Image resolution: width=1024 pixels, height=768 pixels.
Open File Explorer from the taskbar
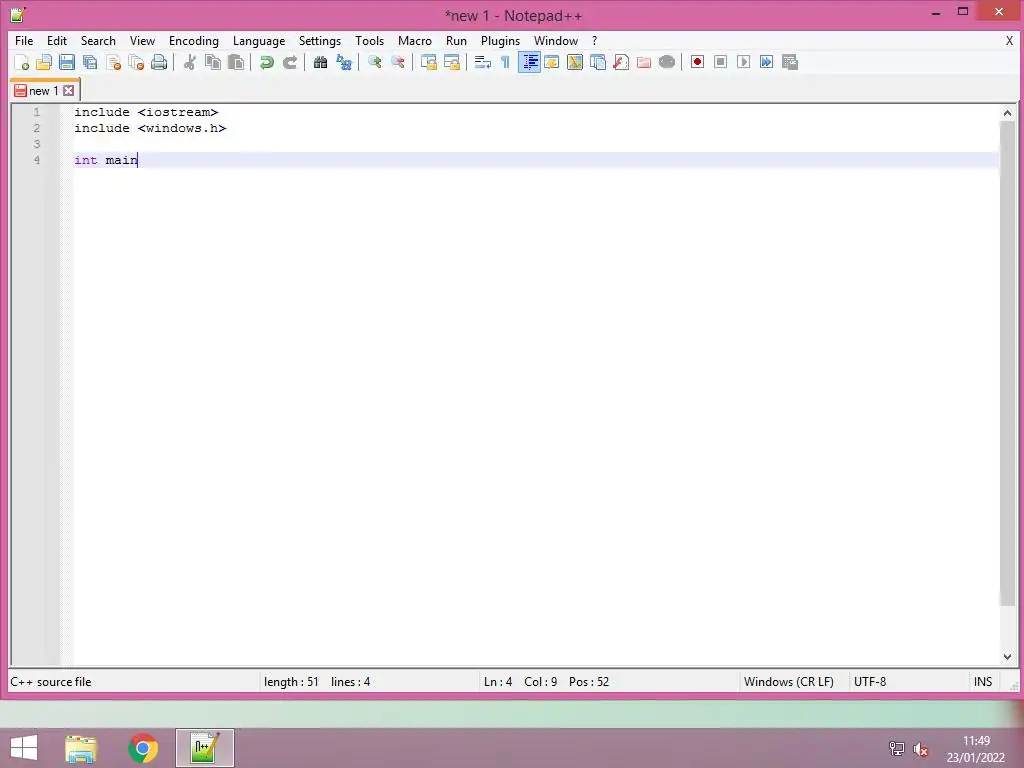pyautogui.click(x=81, y=748)
